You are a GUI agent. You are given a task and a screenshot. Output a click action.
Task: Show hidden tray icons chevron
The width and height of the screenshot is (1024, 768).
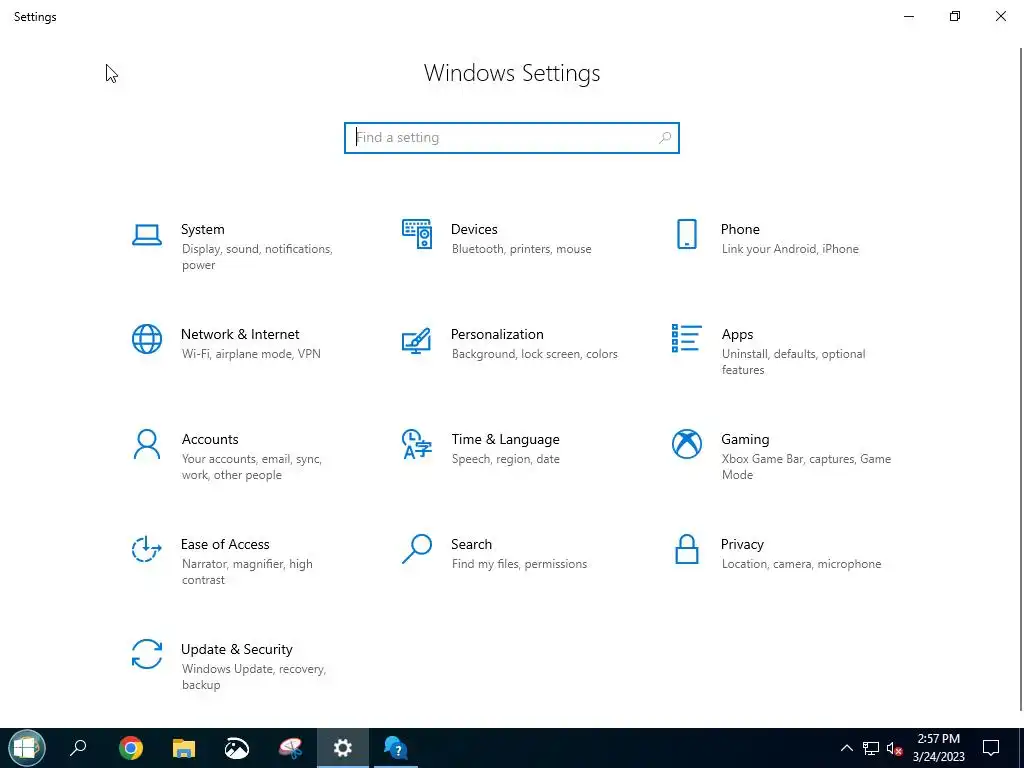tap(846, 748)
